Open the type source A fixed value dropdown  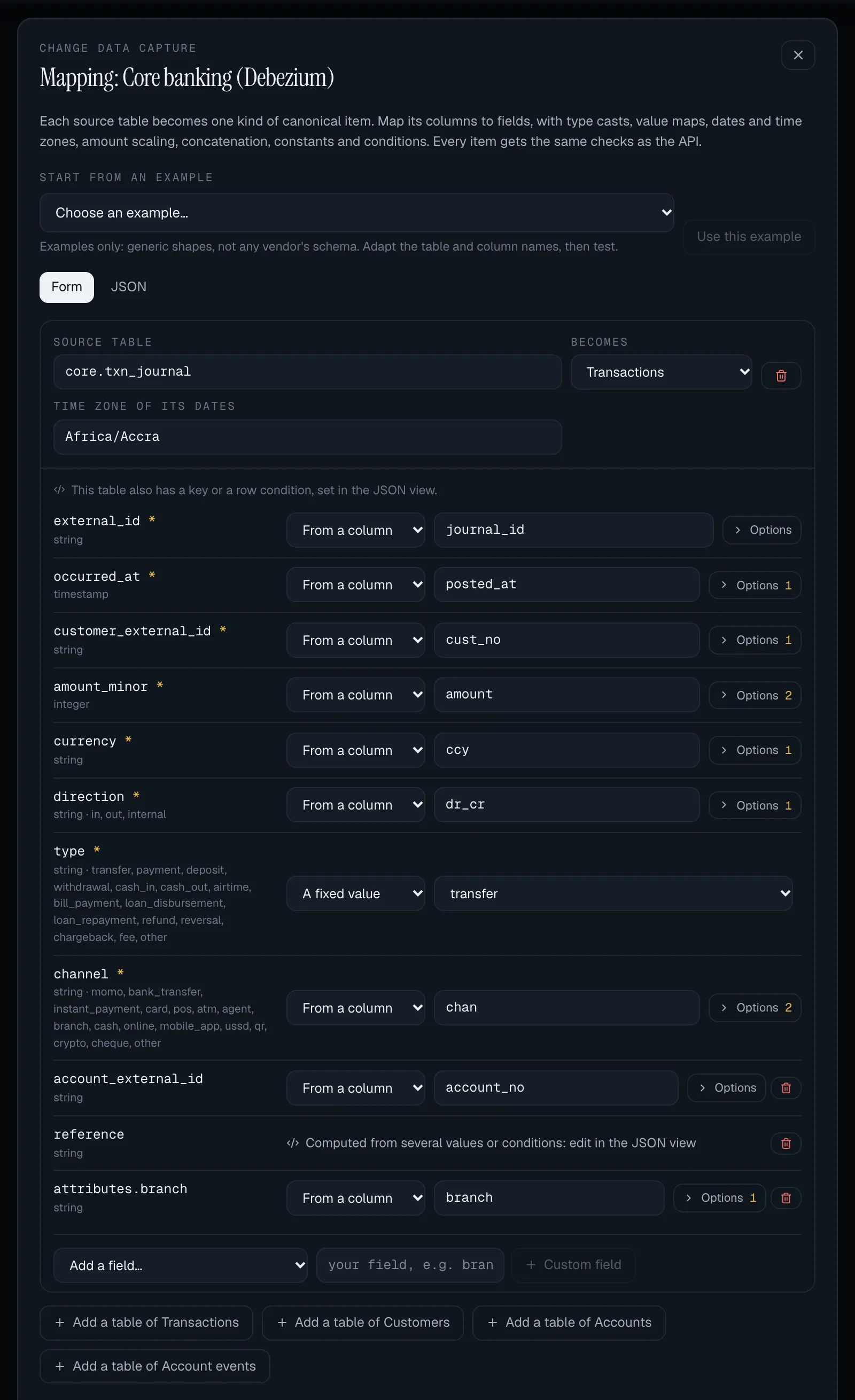[355, 894]
